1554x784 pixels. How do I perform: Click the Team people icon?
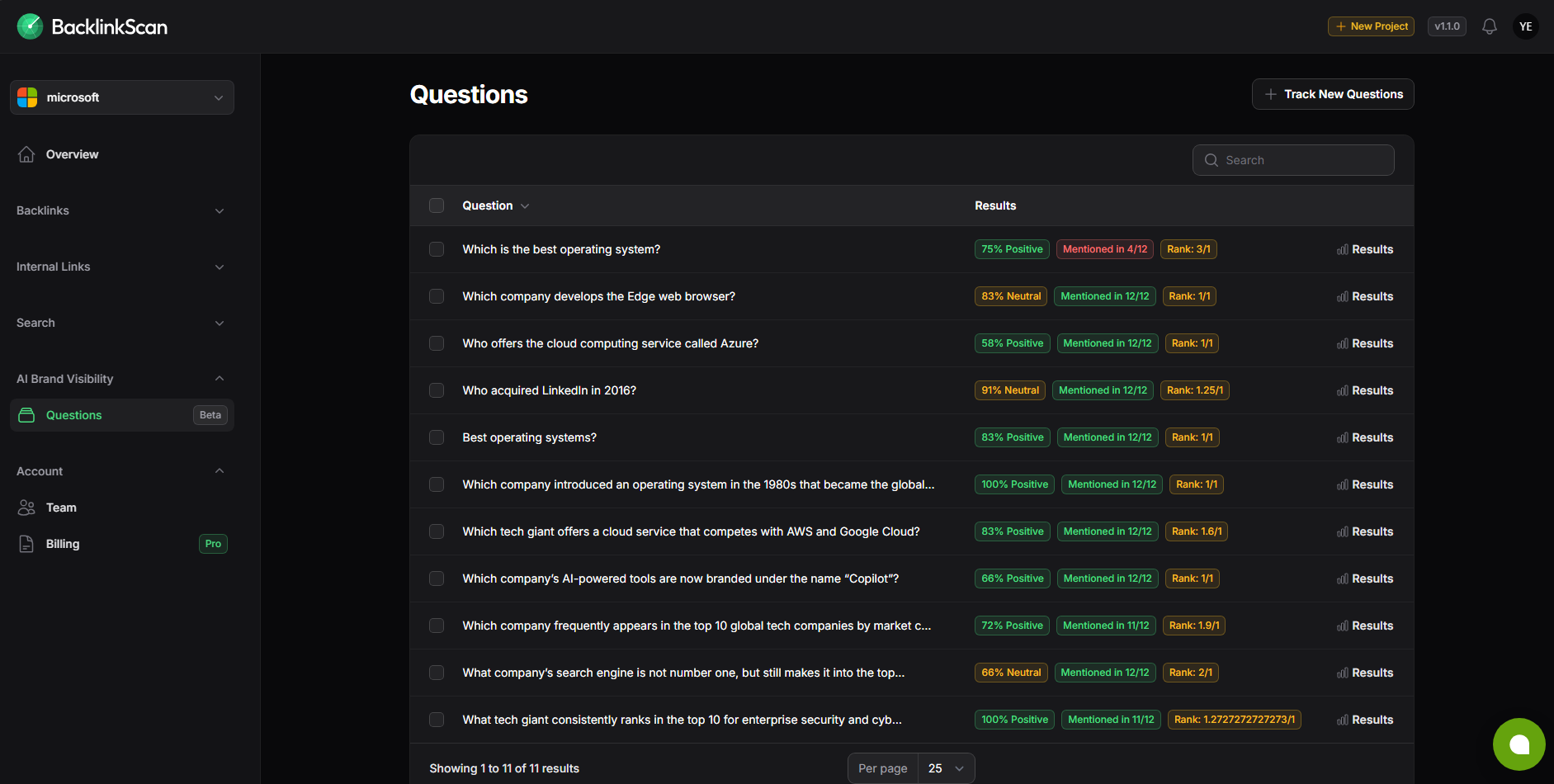click(x=26, y=508)
